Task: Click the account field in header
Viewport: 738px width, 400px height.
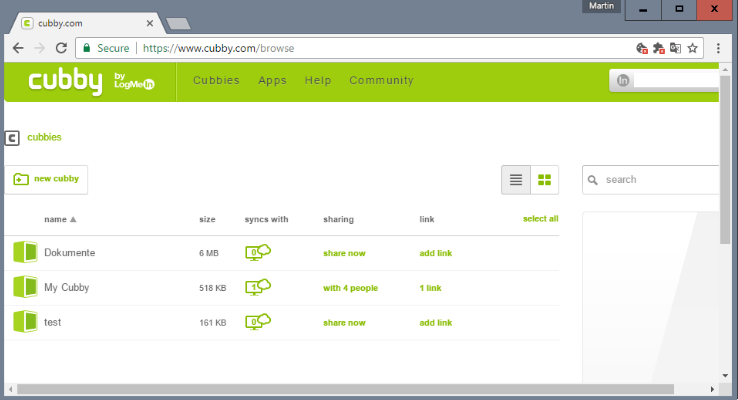Action: 664,80
